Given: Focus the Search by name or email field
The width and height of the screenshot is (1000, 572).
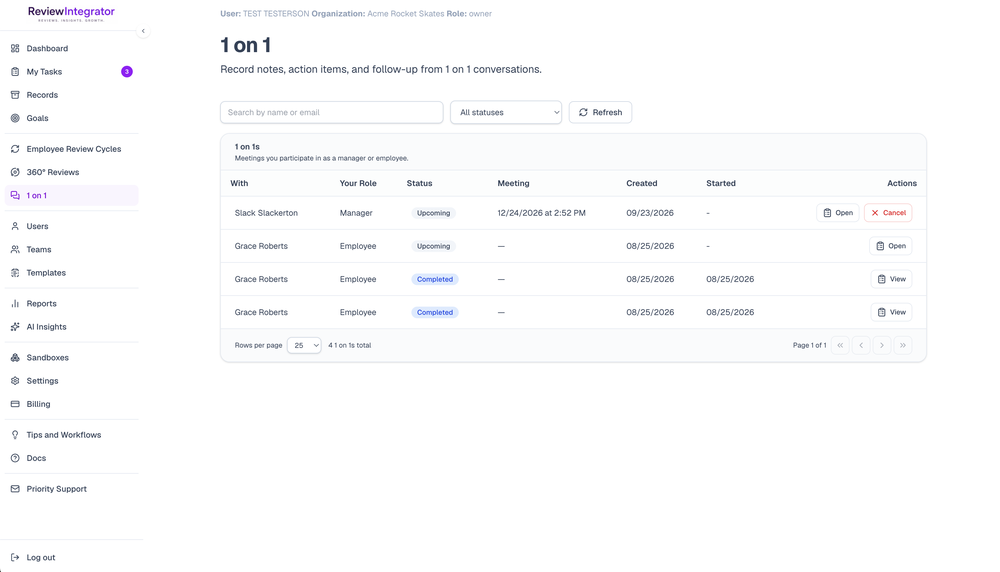Looking at the screenshot, I should 332,112.
